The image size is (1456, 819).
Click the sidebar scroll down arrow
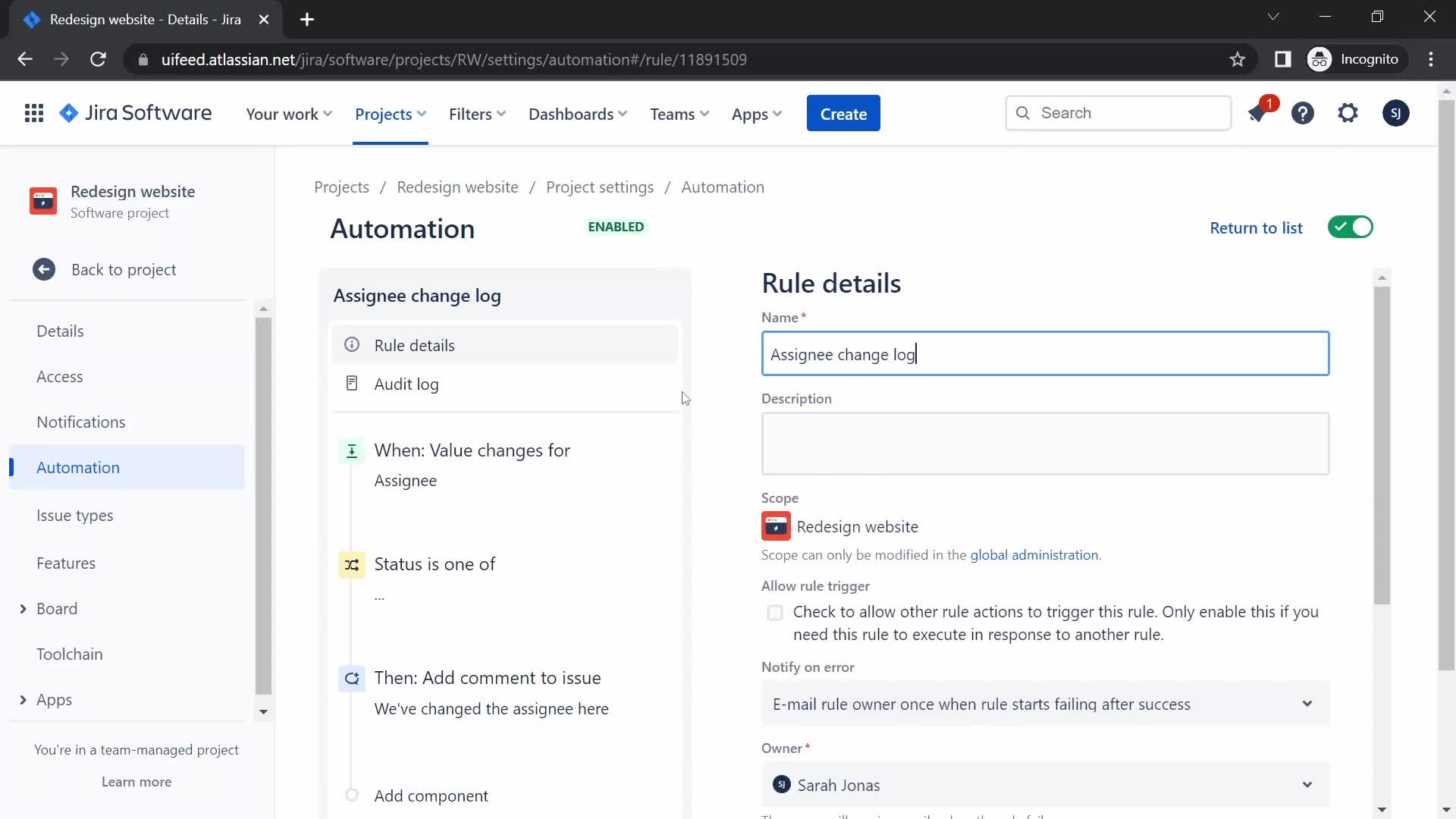263,712
